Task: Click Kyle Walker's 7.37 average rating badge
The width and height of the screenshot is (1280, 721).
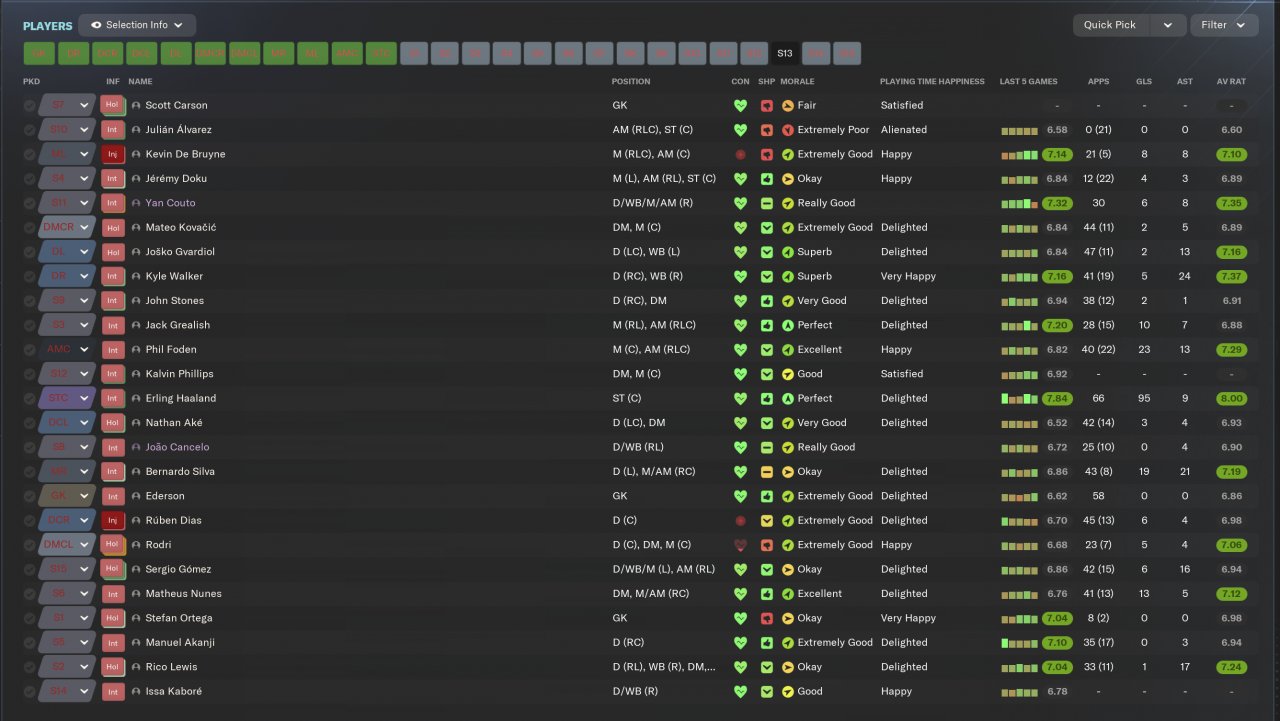Action: point(1231,276)
